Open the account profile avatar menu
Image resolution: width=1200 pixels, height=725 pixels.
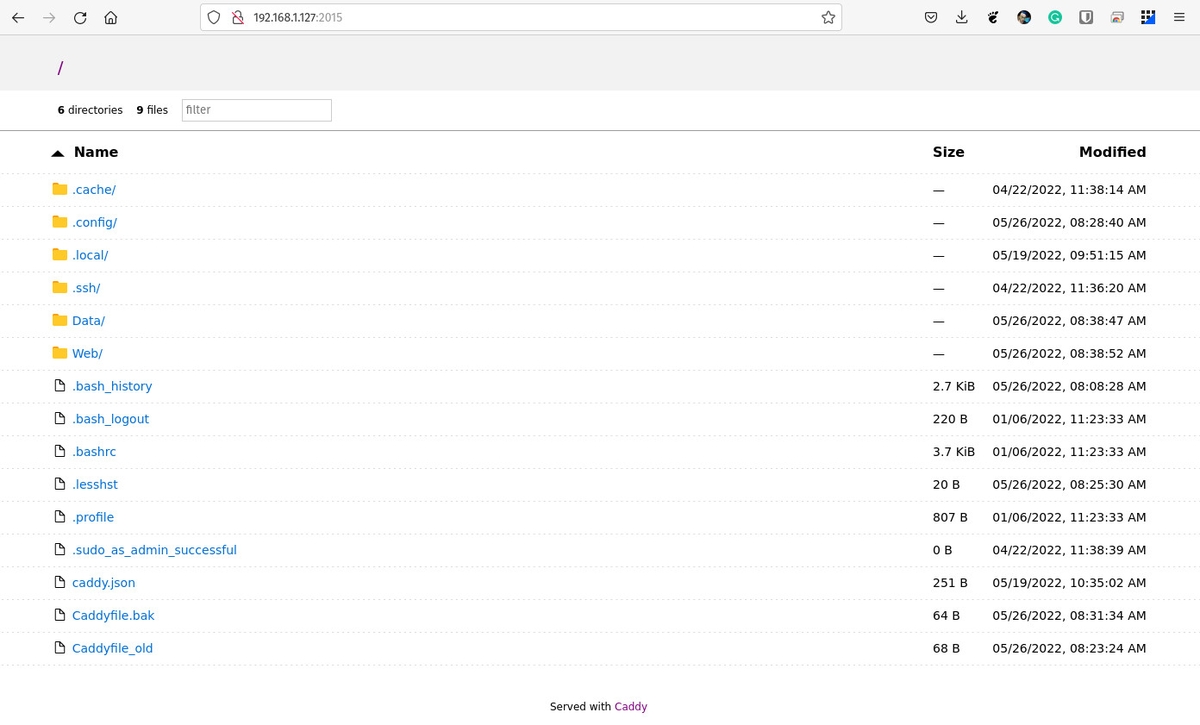(1023, 17)
